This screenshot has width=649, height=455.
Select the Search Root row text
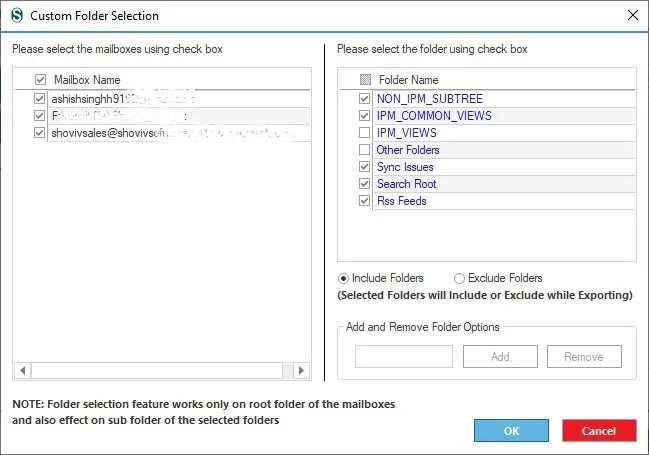(x=406, y=183)
